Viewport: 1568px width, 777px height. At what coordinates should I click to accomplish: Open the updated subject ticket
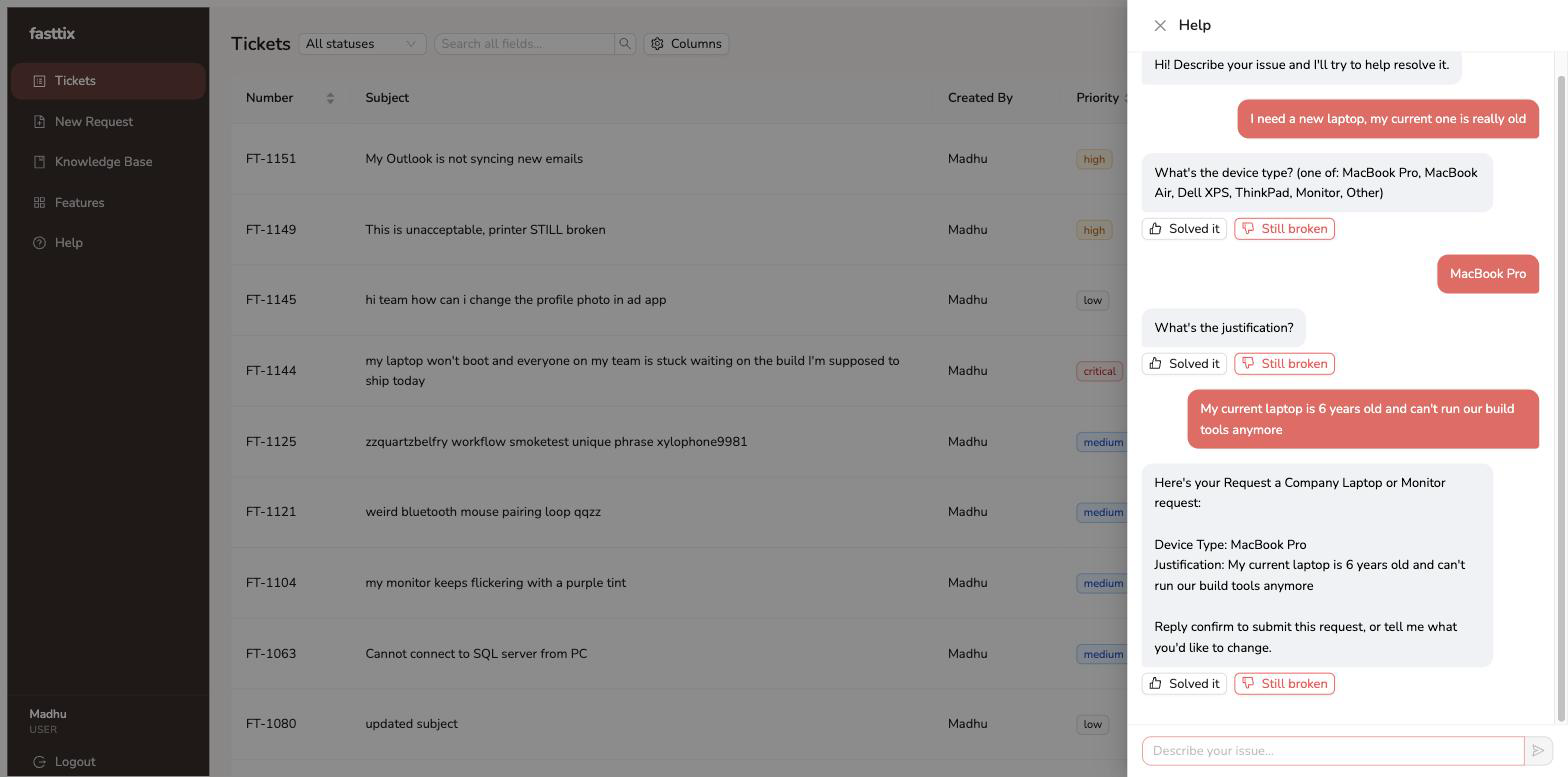[x=411, y=724]
